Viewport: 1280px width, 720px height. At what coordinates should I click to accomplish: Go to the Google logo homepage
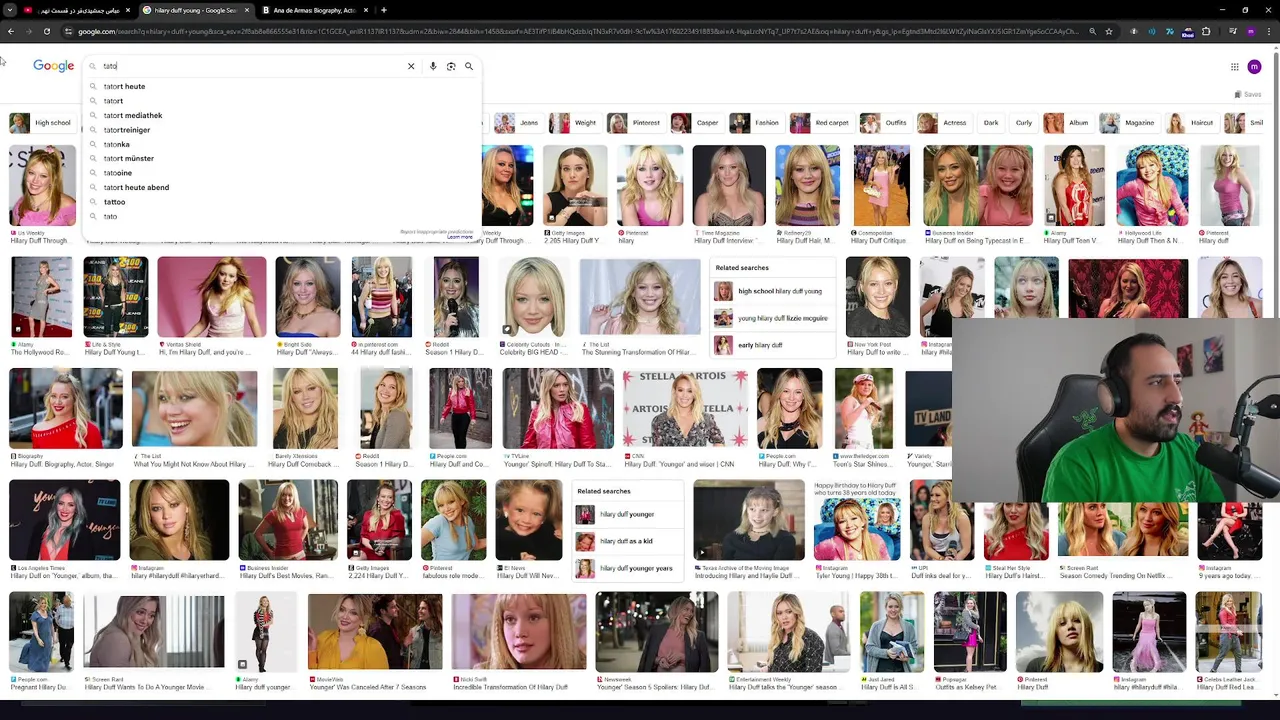54,66
